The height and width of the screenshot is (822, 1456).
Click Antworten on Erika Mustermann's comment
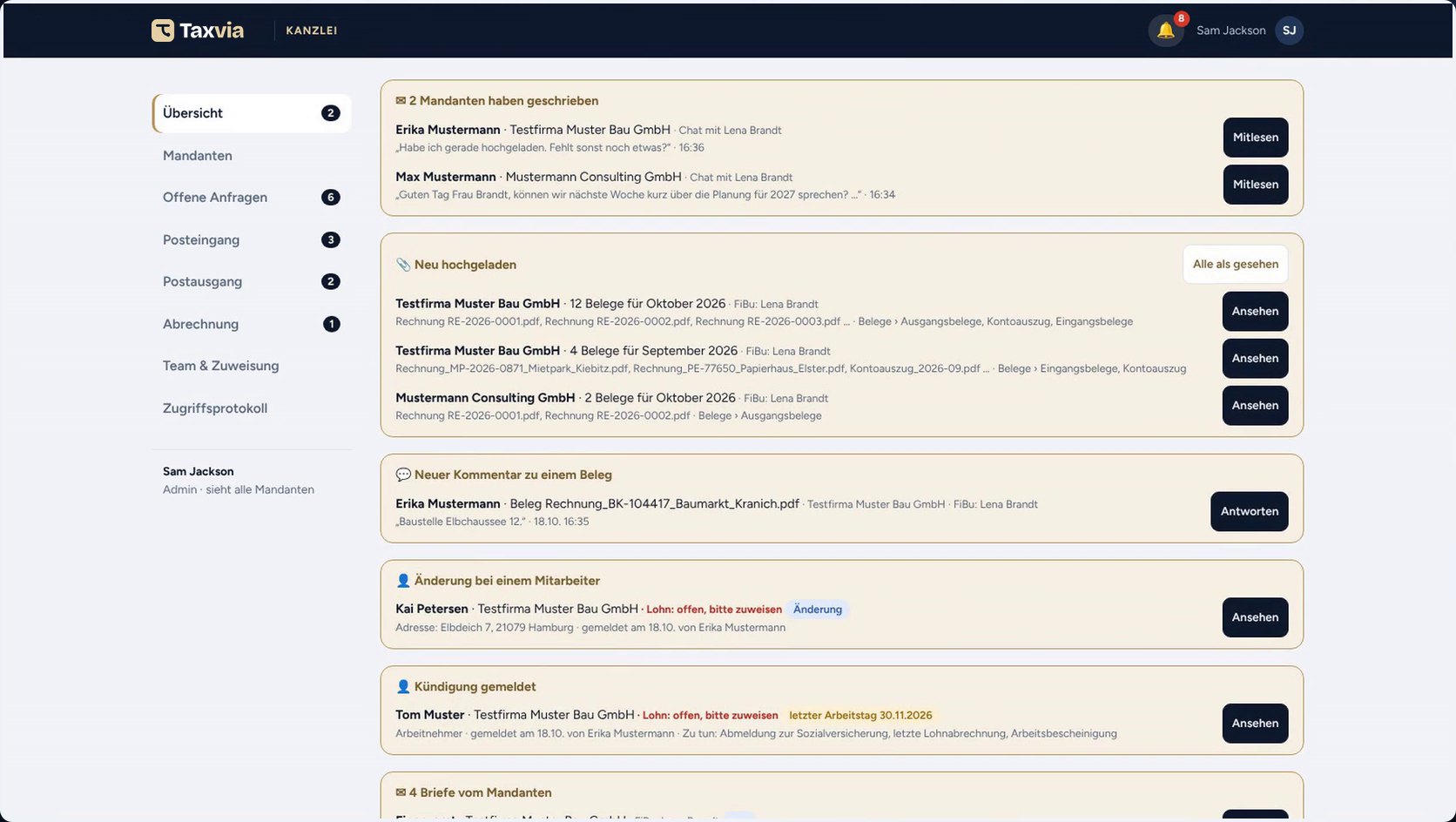click(1249, 512)
